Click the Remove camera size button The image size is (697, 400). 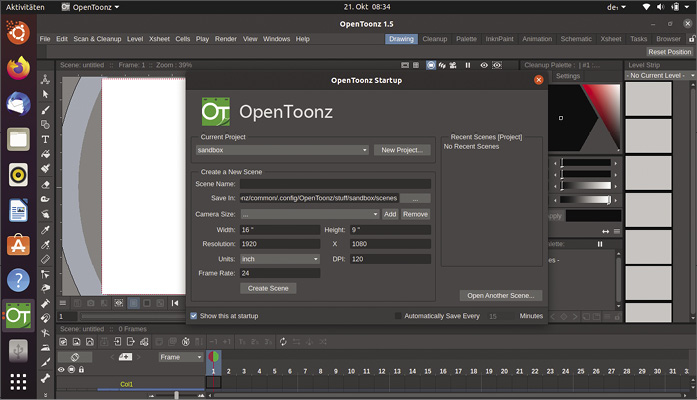tap(415, 214)
